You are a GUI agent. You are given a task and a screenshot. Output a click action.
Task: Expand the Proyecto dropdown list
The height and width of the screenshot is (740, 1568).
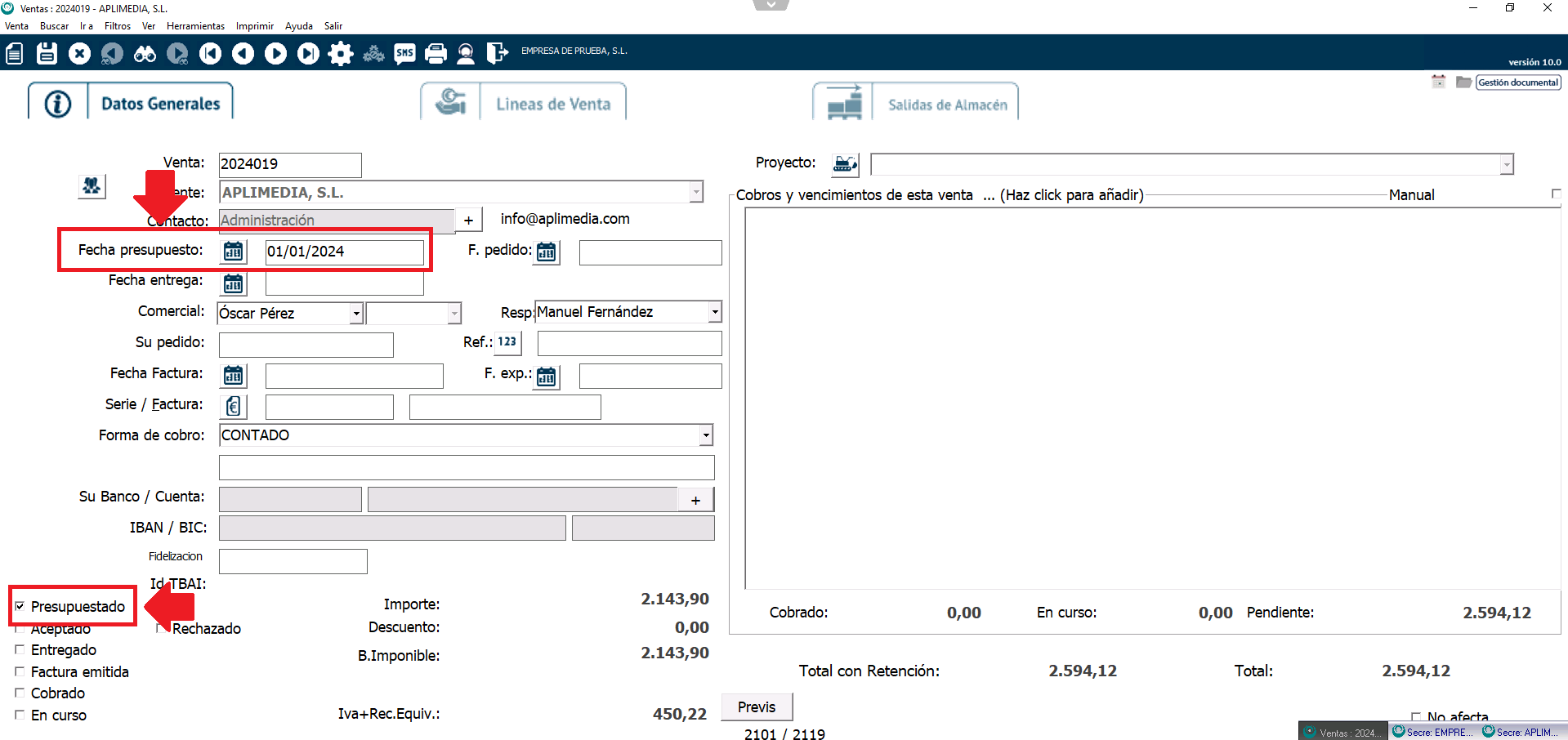[x=1506, y=165]
